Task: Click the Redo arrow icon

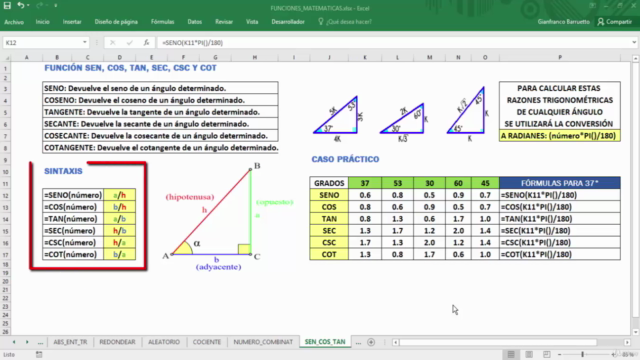Action: tap(39, 6)
